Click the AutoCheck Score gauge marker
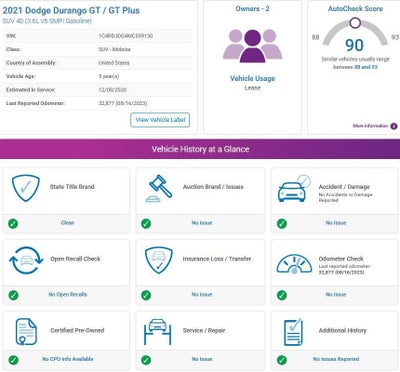This screenshot has width=400, height=372. pyautogui.click(x=355, y=23)
